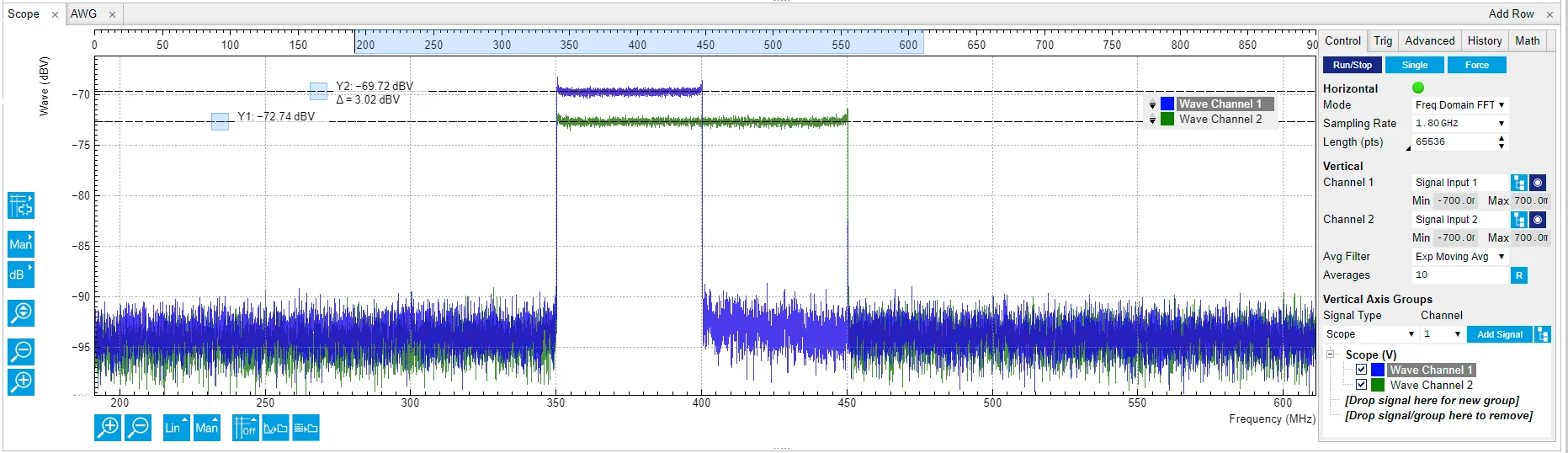Close the AWG tab
The width and height of the screenshot is (1568, 453).
[112, 14]
